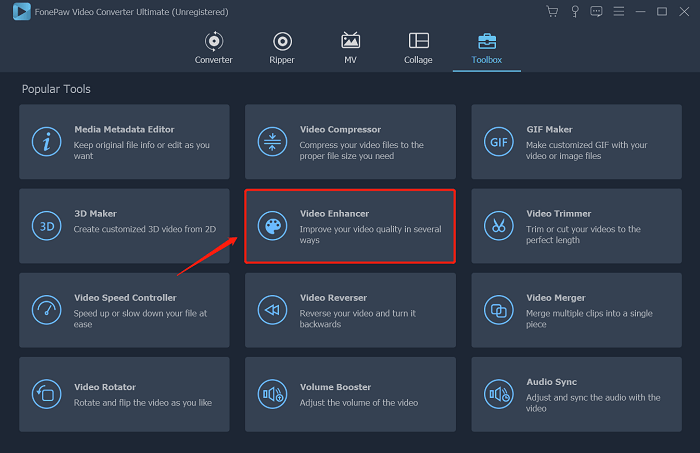The width and height of the screenshot is (700, 453).
Task: Click the Video Merger icon
Action: 499,310
